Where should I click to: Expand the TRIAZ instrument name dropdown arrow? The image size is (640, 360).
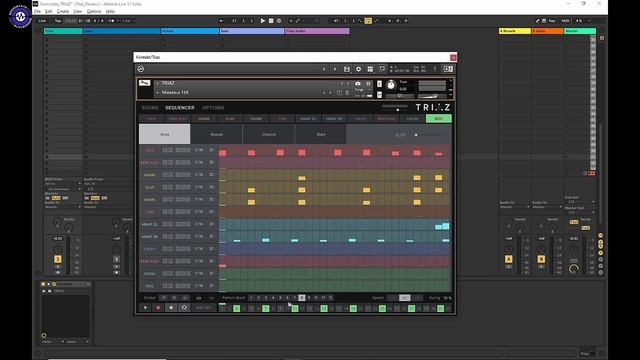pos(158,83)
